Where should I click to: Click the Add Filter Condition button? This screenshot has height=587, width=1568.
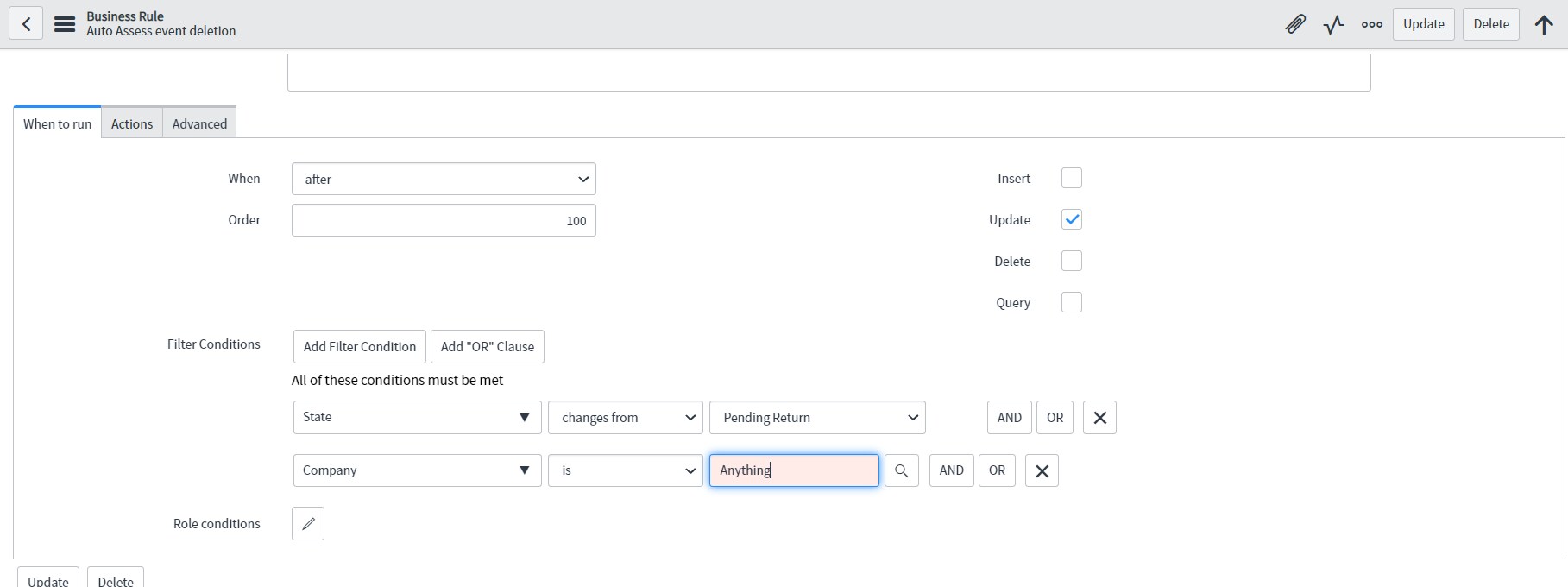tap(359, 347)
